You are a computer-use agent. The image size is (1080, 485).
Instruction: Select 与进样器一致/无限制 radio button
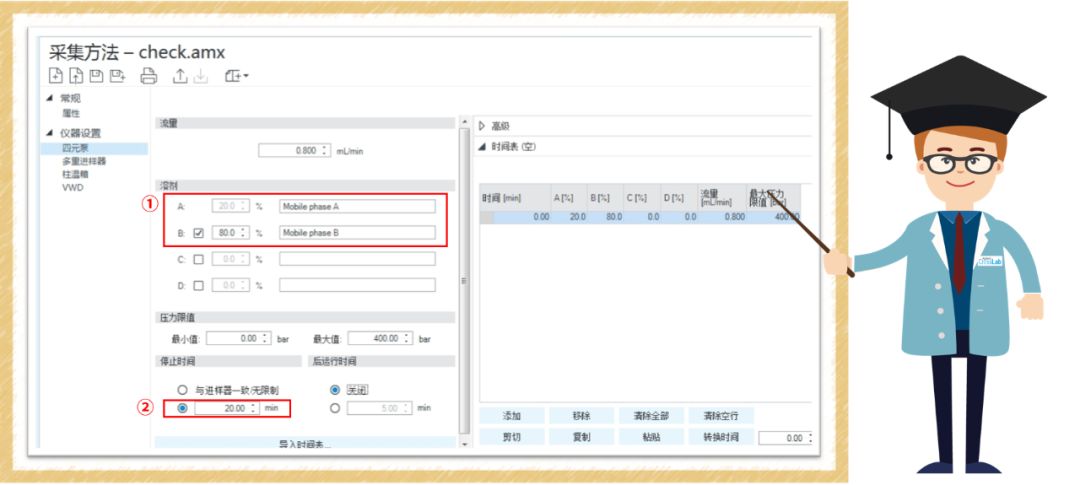pos(183,390)
